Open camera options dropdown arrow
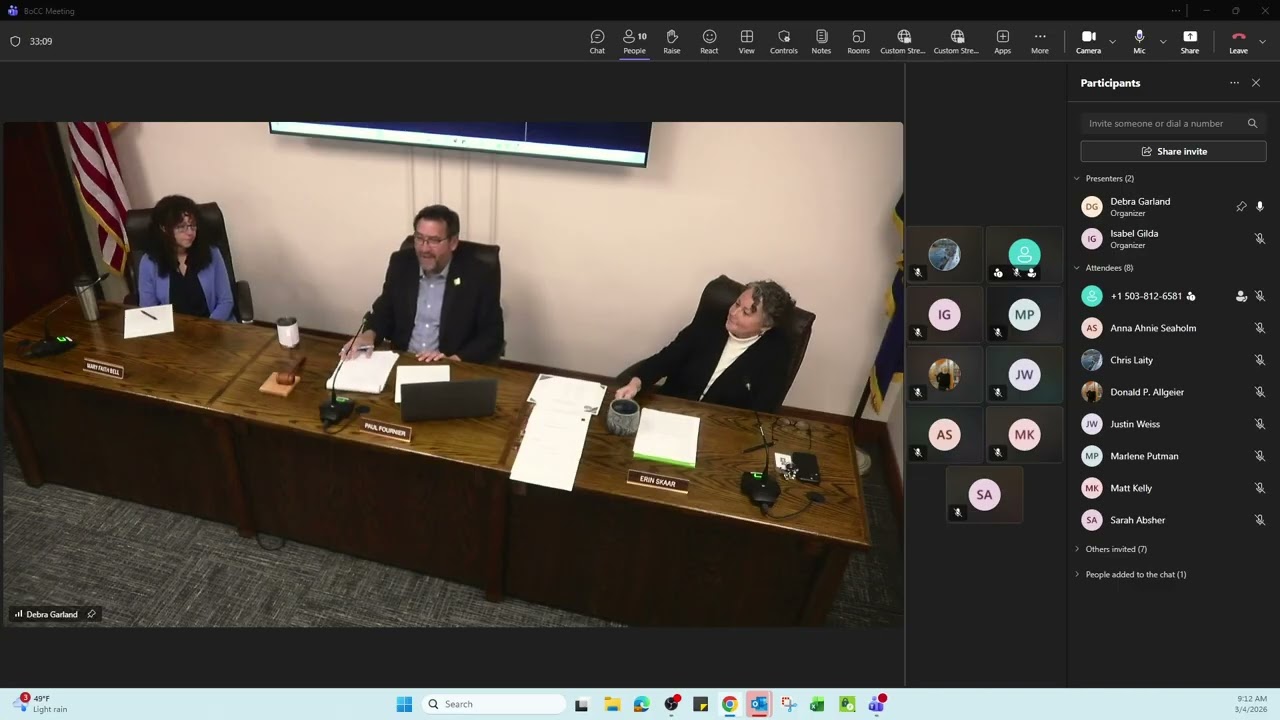The image size is (1280, 720). click(1112, 42)
